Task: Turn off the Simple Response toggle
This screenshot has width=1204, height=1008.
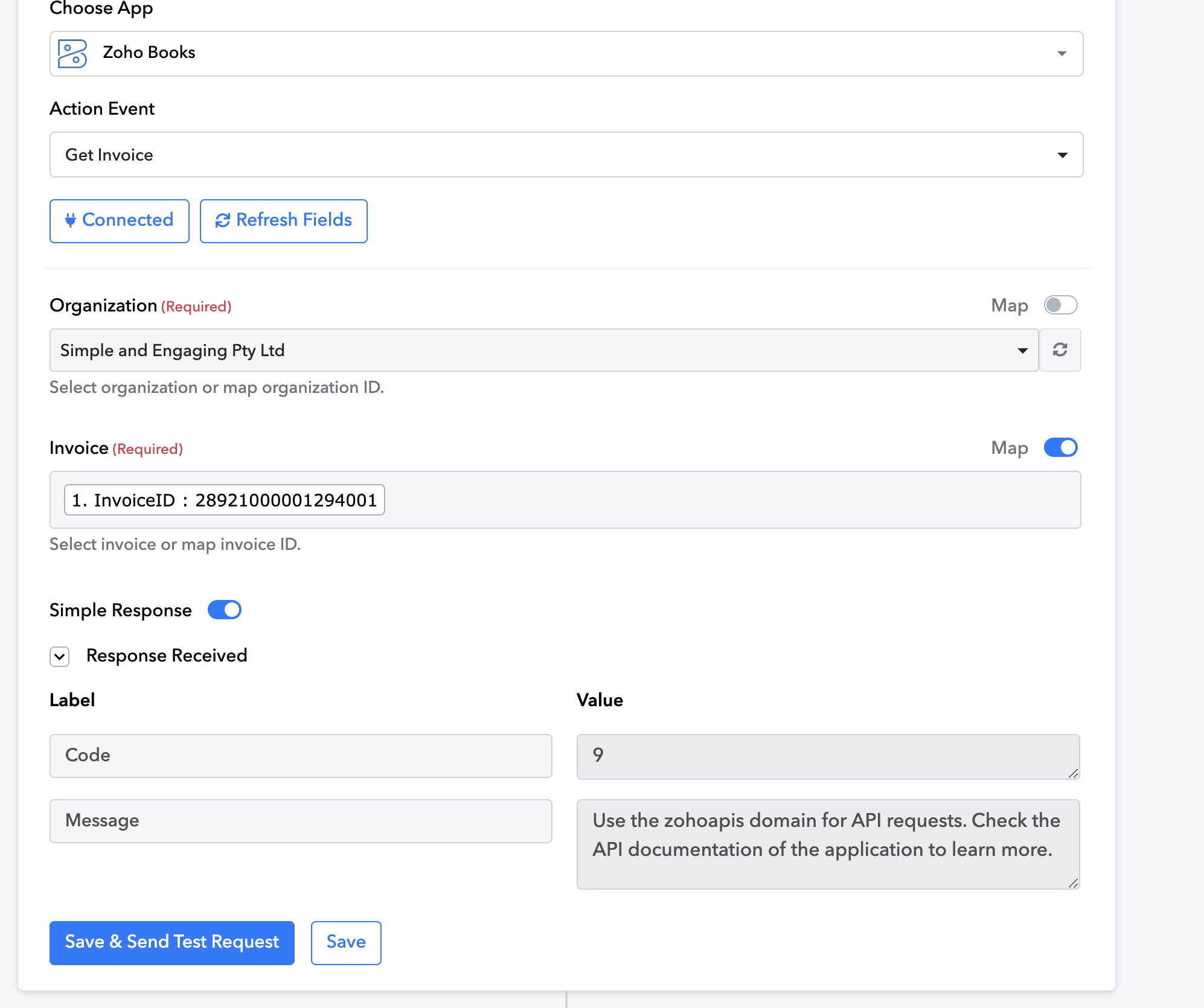Action: click(225, 610)
